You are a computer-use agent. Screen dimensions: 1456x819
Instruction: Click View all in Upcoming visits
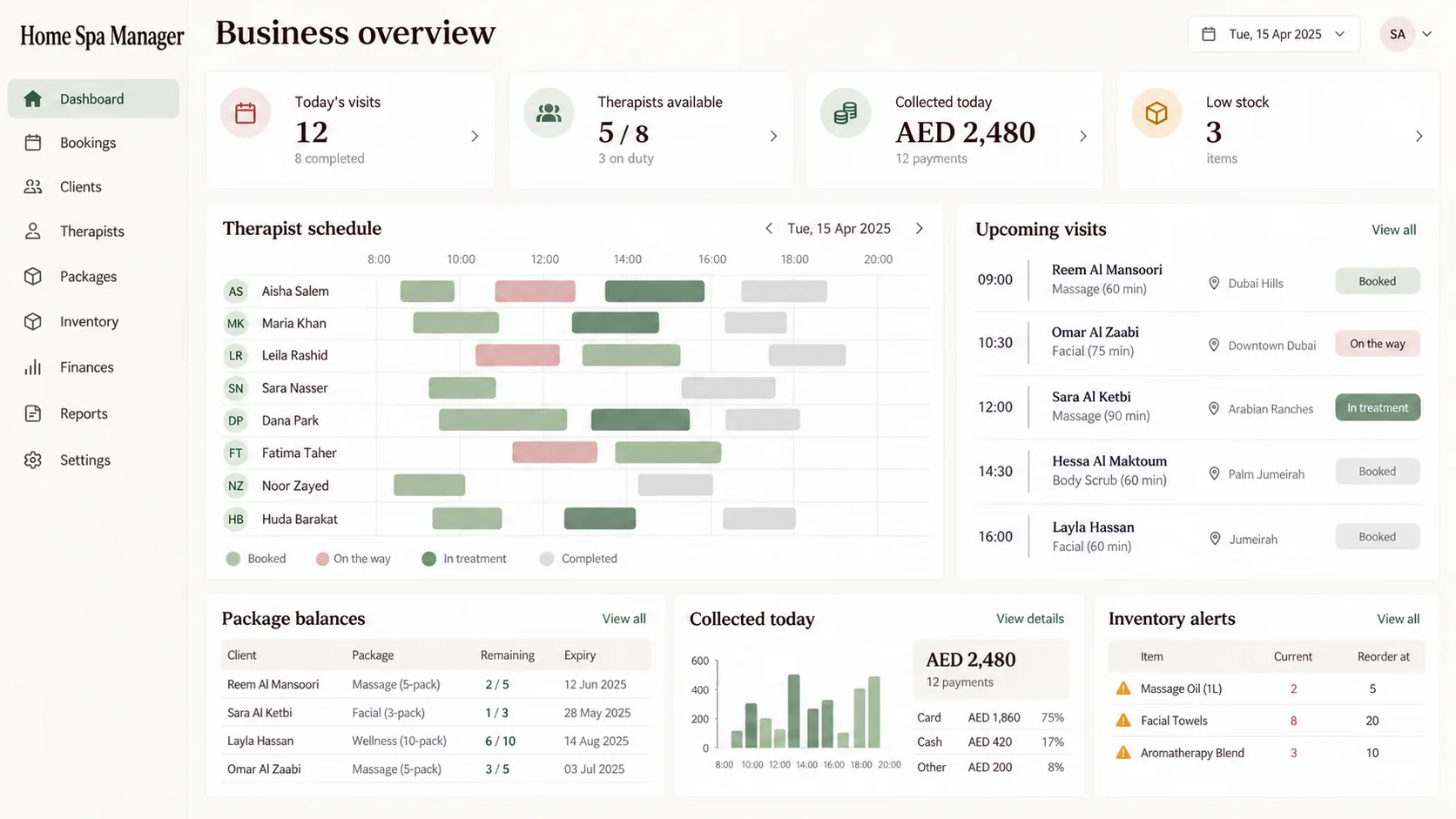(1393, 230)
